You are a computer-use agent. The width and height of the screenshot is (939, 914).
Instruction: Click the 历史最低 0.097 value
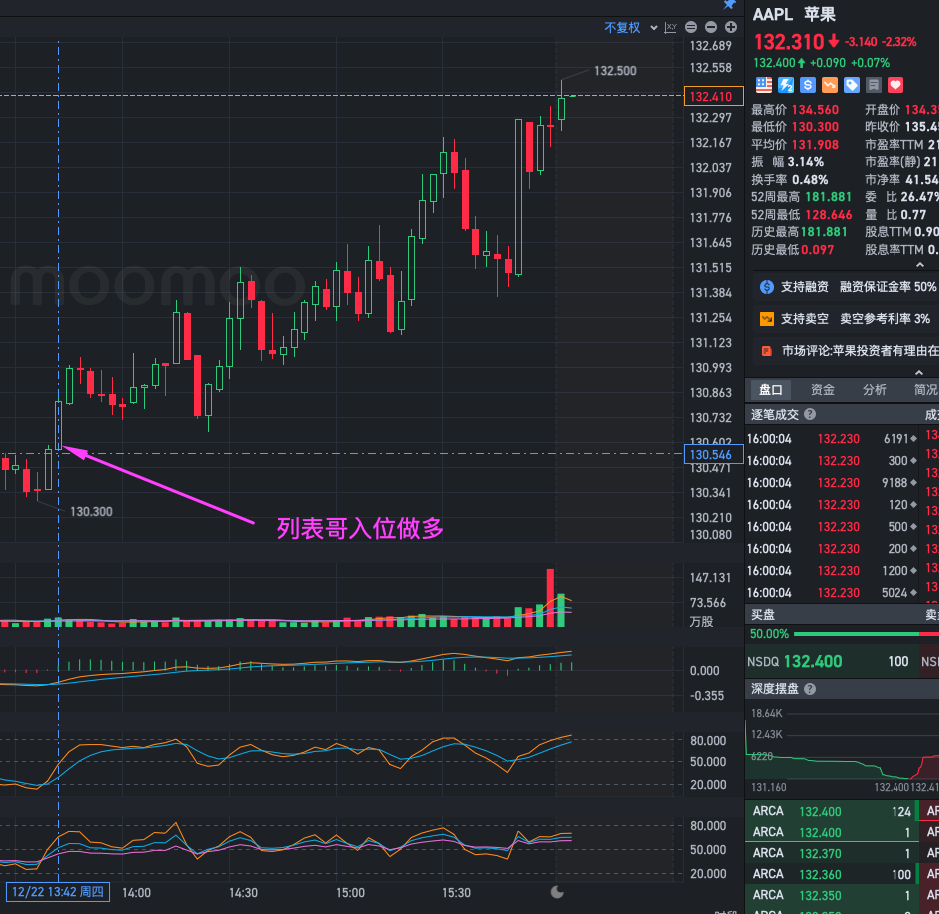[x=817, y=250]
